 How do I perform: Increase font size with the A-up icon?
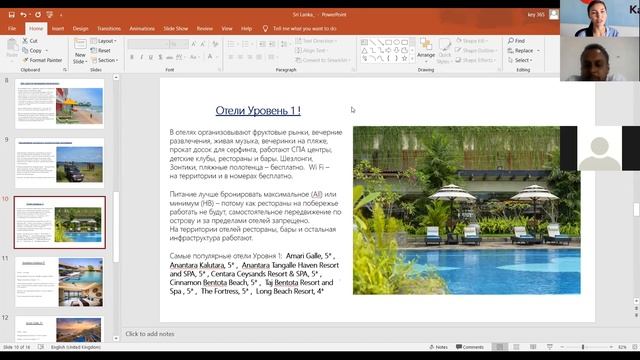coord(193,44)
